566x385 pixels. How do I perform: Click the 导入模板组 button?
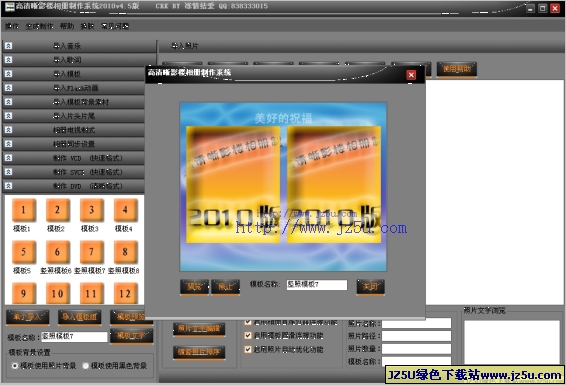tap(80, 317)
